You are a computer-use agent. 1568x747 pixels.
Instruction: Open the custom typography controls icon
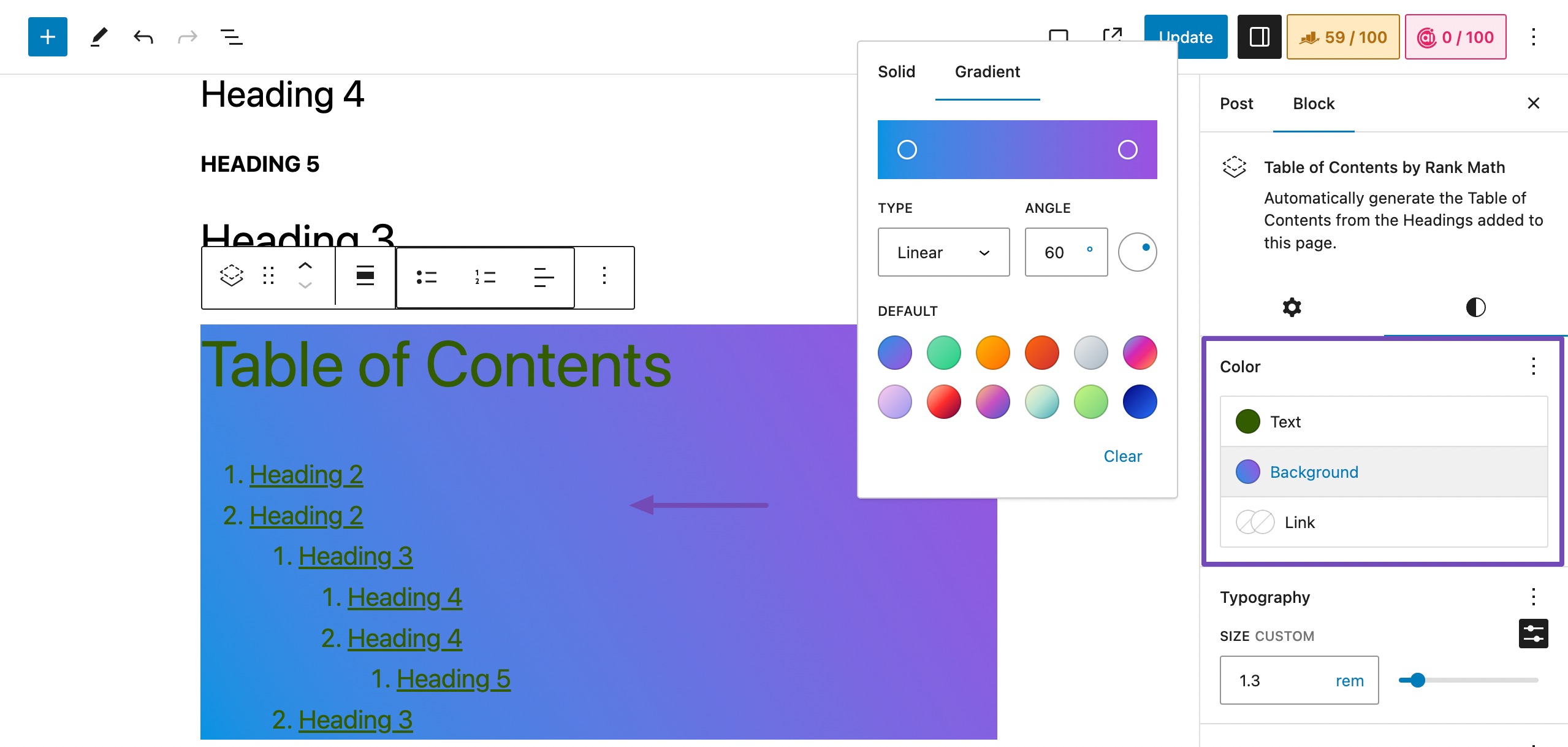click(1533, 633)
